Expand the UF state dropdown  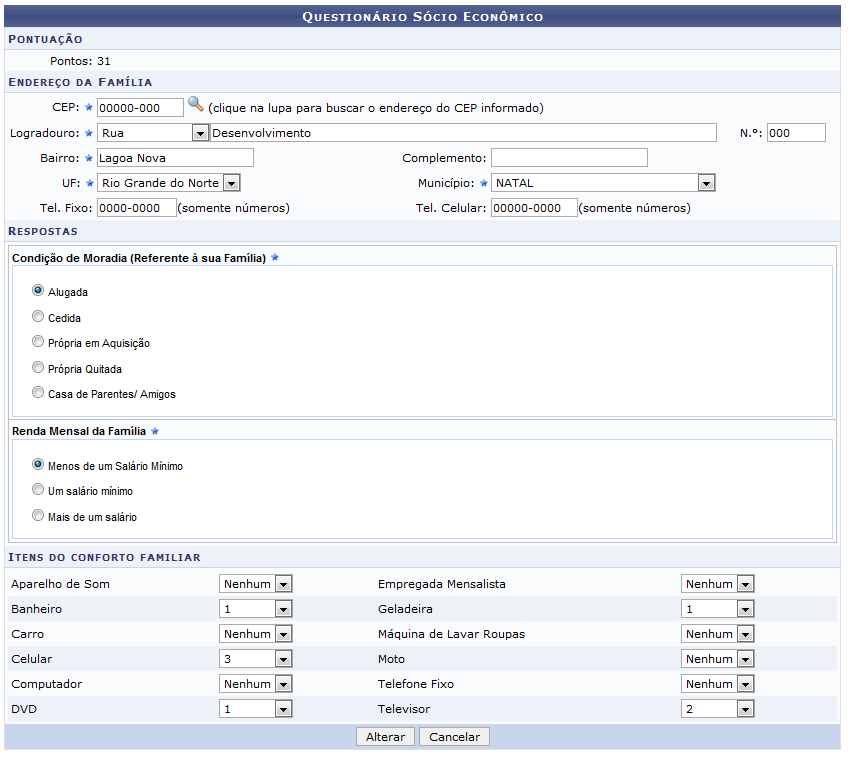[231, 183]
